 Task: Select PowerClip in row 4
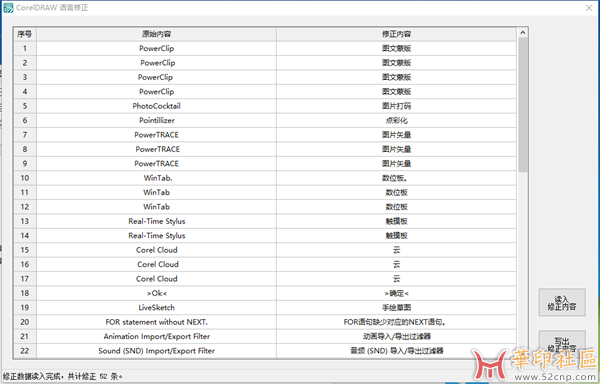(x=156, y=92)
